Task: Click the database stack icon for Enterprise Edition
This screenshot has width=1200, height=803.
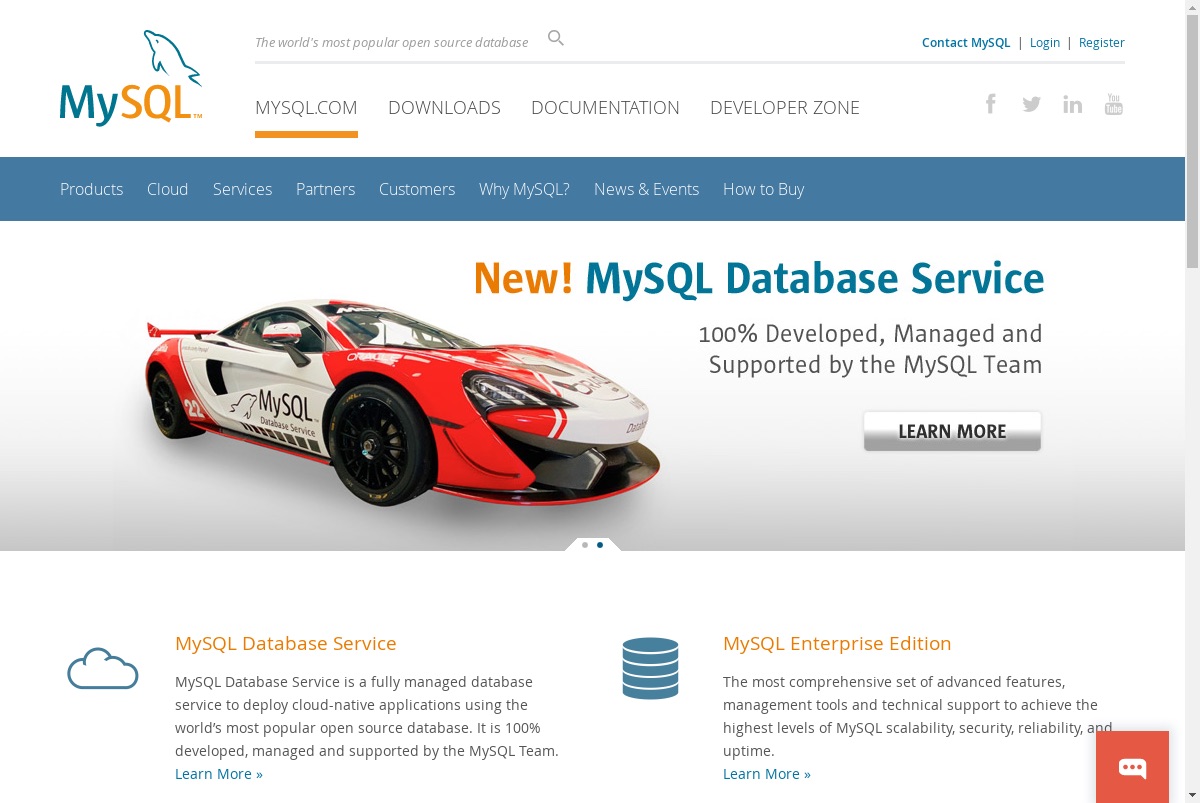Action: [x=650, y=668]
